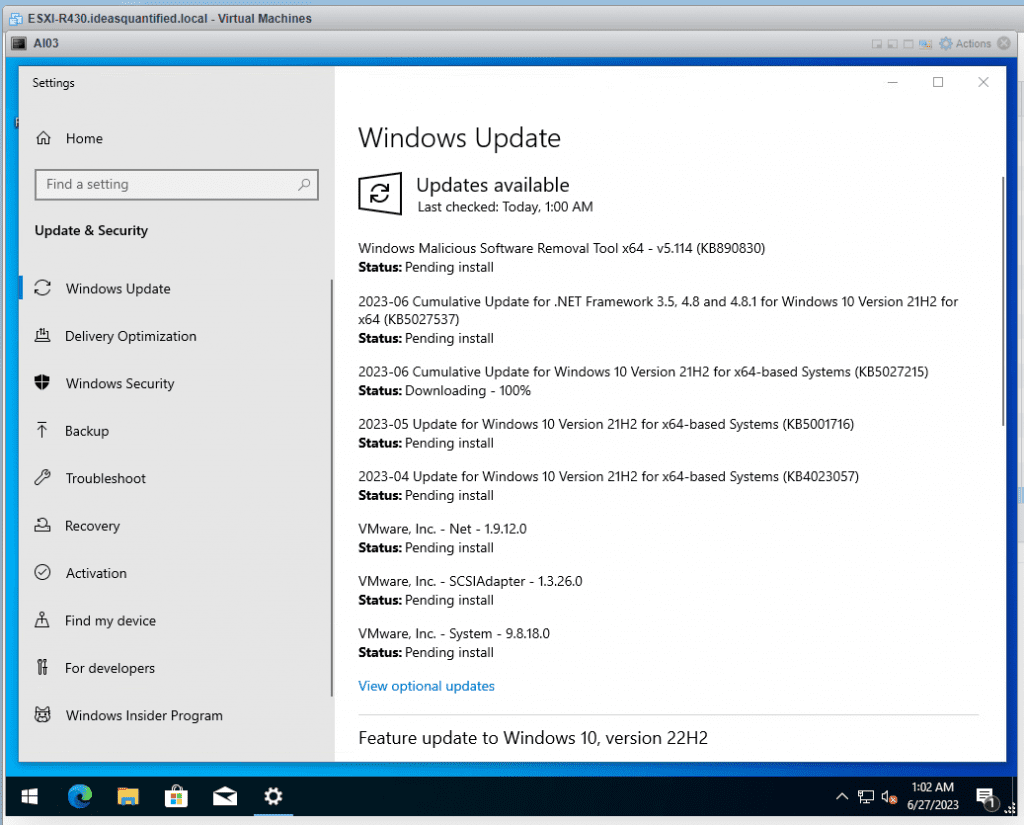Click the Update & Security section header
Image resolution: width=1024 pixels, height=825 pixels.
tap(91, 231)
